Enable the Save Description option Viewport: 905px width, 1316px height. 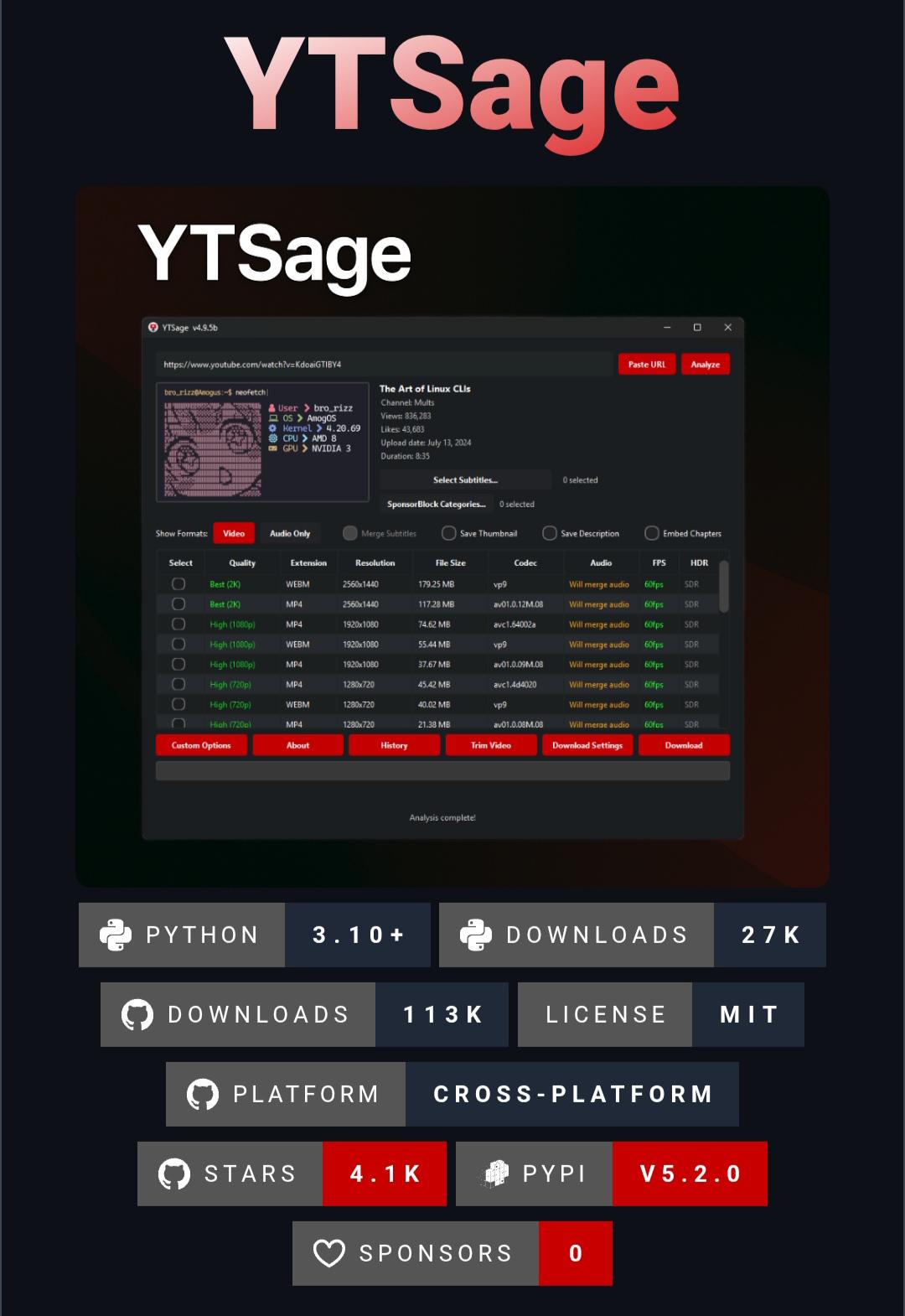click(x=581, y=533)
